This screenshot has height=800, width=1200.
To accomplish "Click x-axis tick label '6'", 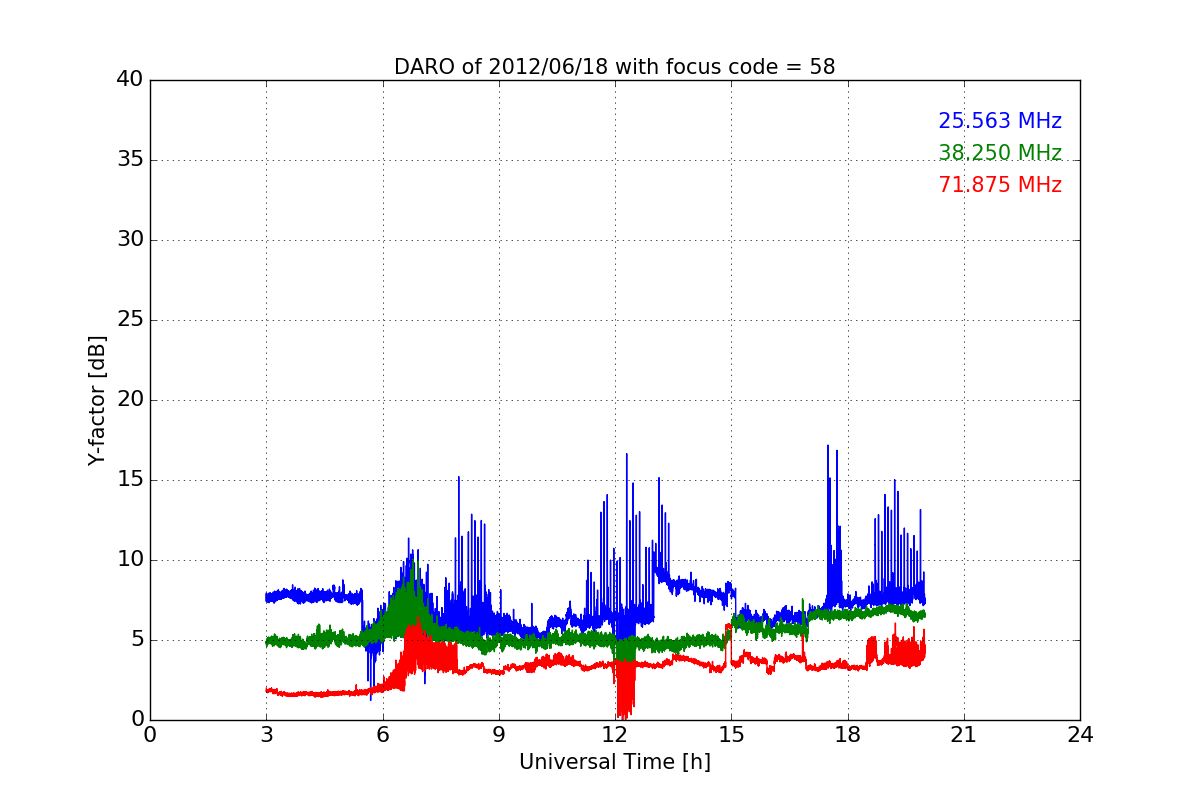I will [382, 735].
